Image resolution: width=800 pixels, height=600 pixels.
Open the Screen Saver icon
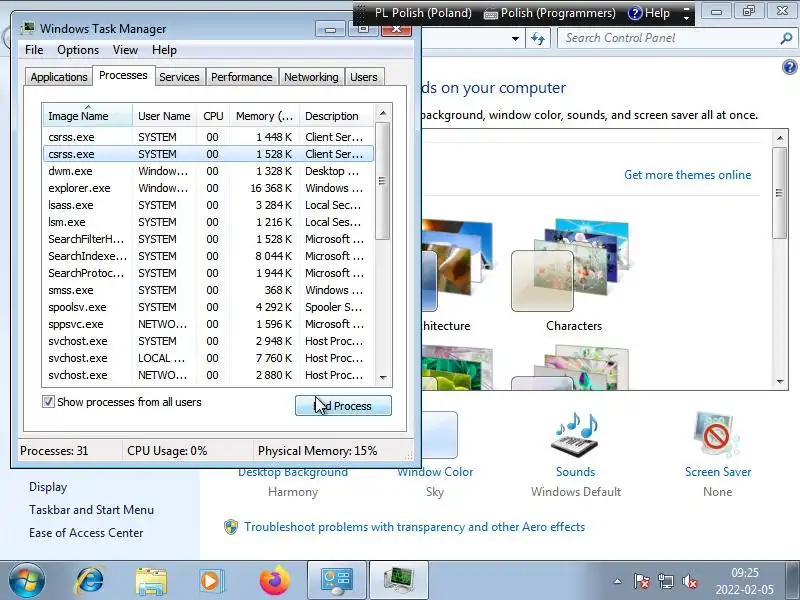[x=717, y=435]
